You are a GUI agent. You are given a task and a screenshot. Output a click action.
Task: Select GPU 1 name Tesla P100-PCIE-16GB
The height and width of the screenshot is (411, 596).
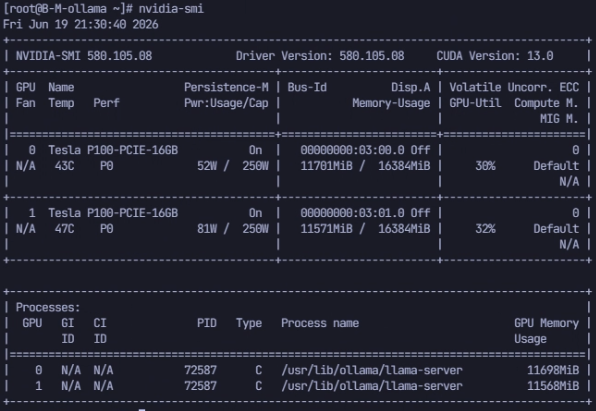point(113,213)
